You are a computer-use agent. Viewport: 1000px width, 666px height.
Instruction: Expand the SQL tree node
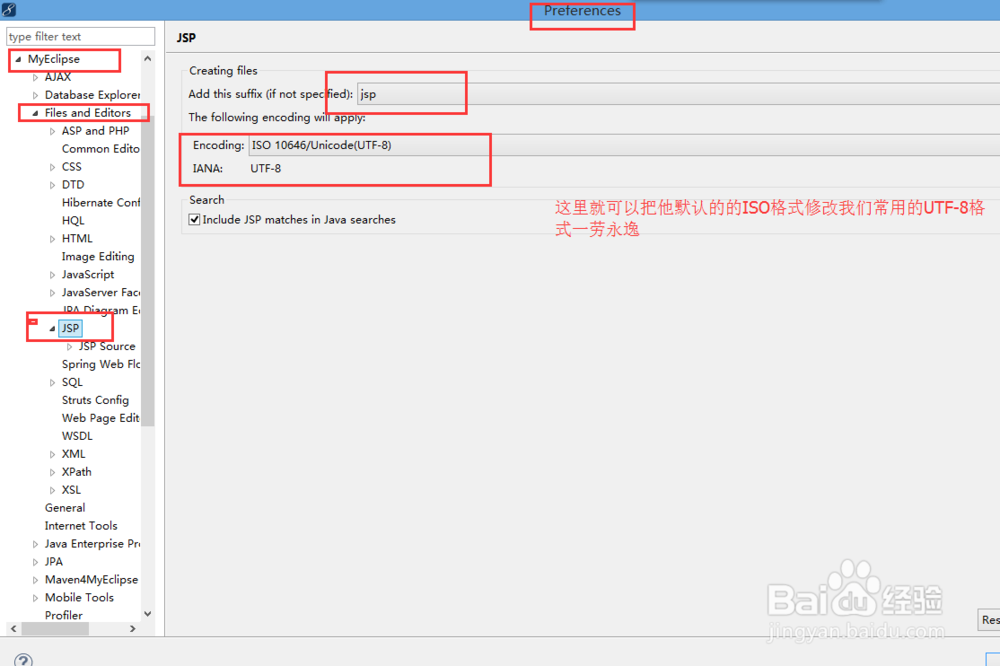coord(52,383)
